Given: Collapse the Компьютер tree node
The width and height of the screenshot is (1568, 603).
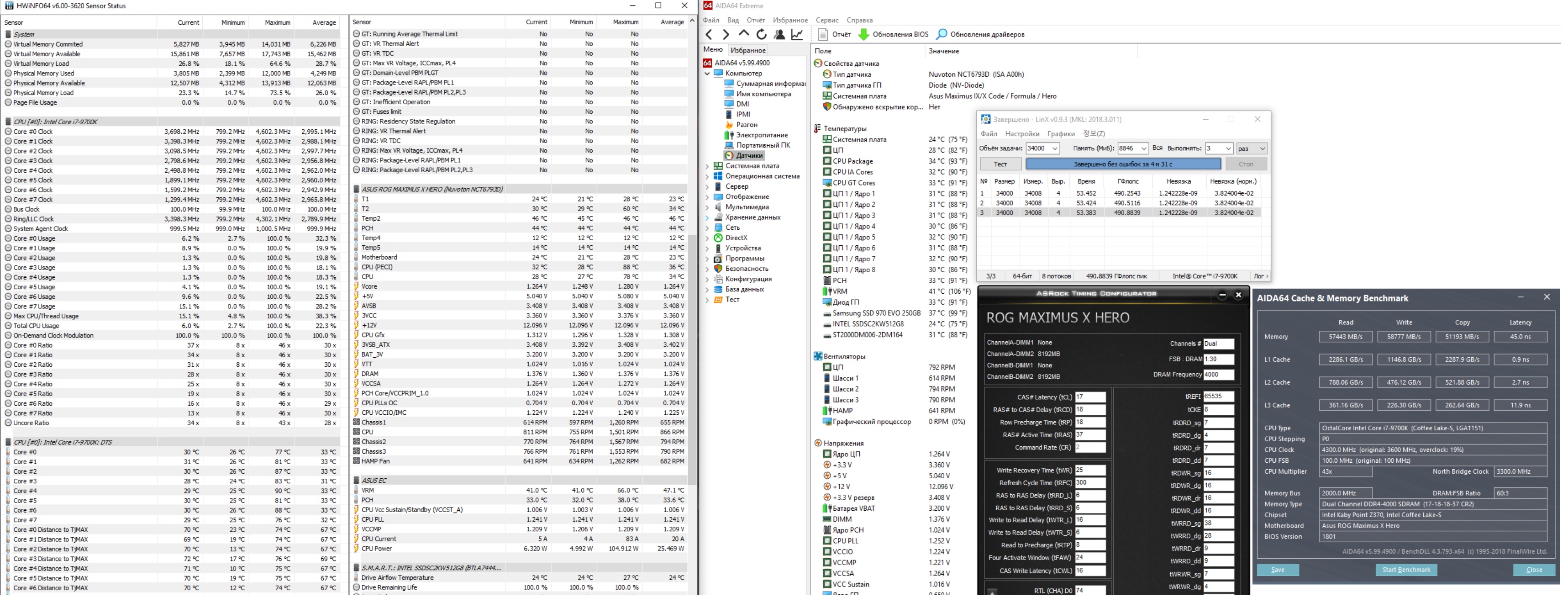Looking at the screenshot, I should coord(707,74).
